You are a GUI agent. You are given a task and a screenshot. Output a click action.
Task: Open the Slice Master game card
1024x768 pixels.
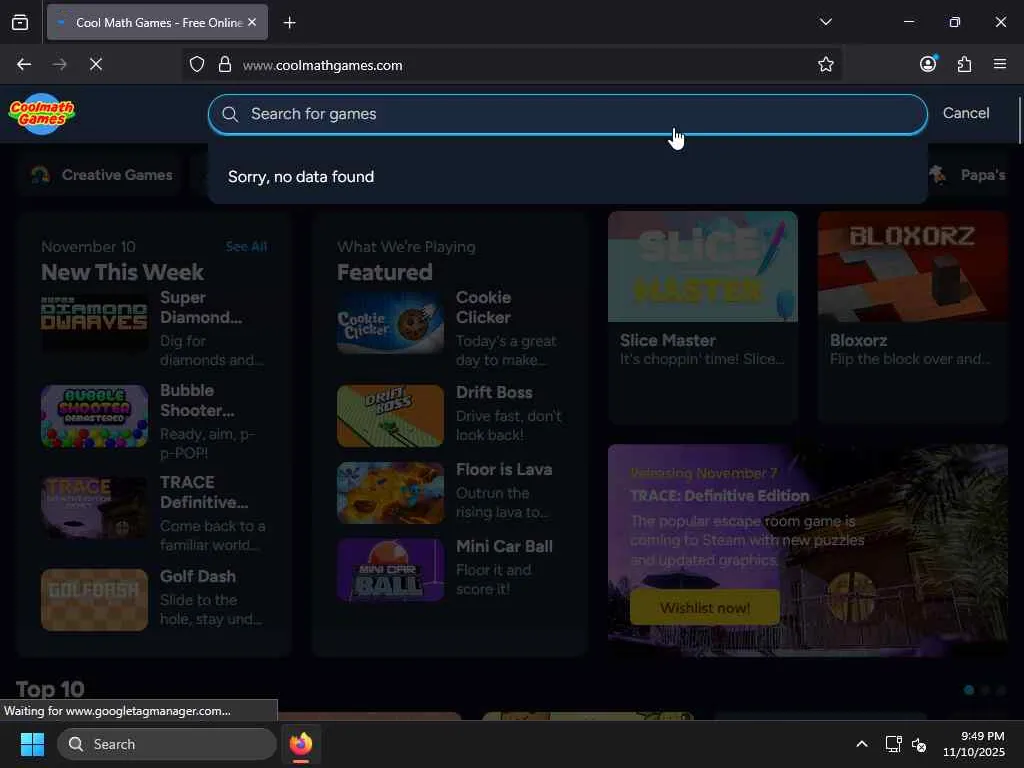pyautogui.click(x=703, y=316)
